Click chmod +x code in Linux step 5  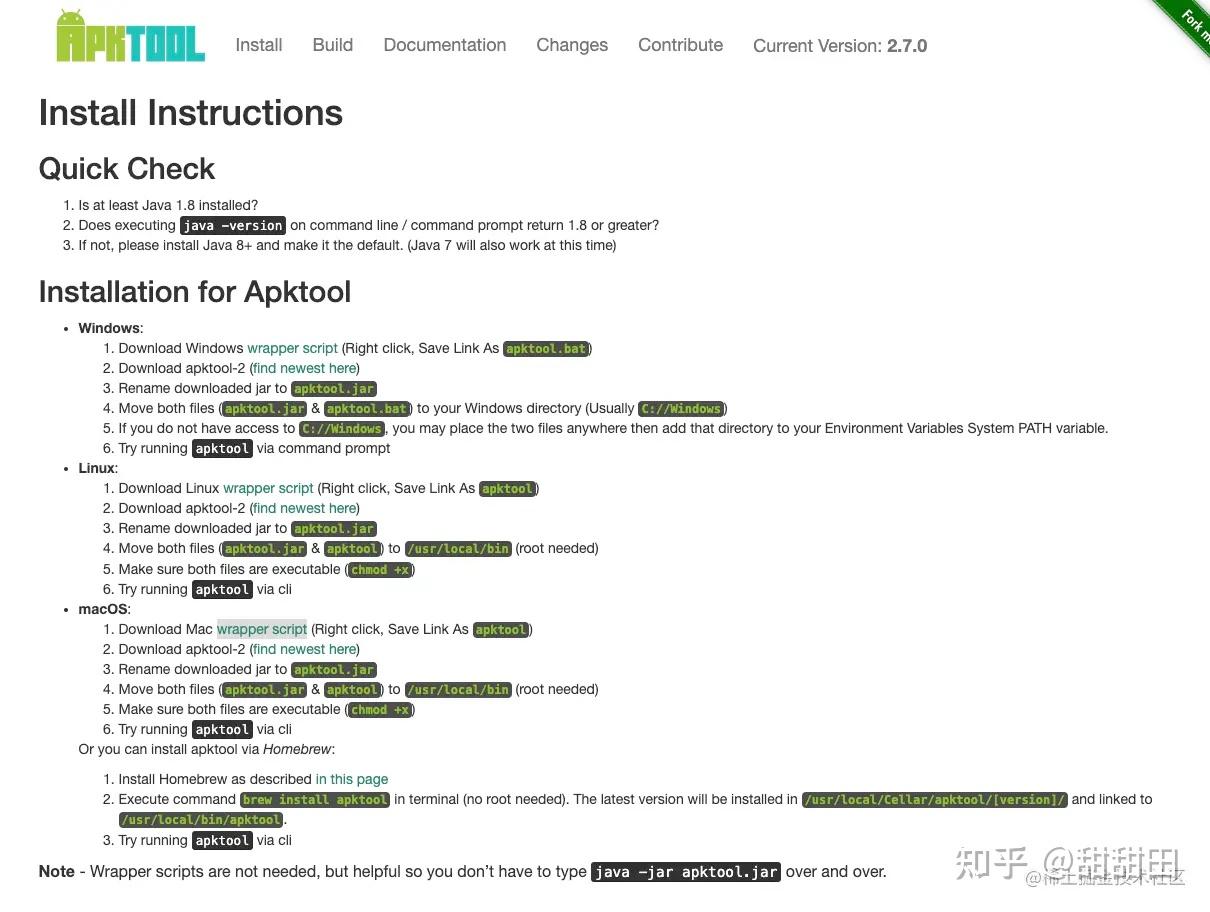click(380, 569)
